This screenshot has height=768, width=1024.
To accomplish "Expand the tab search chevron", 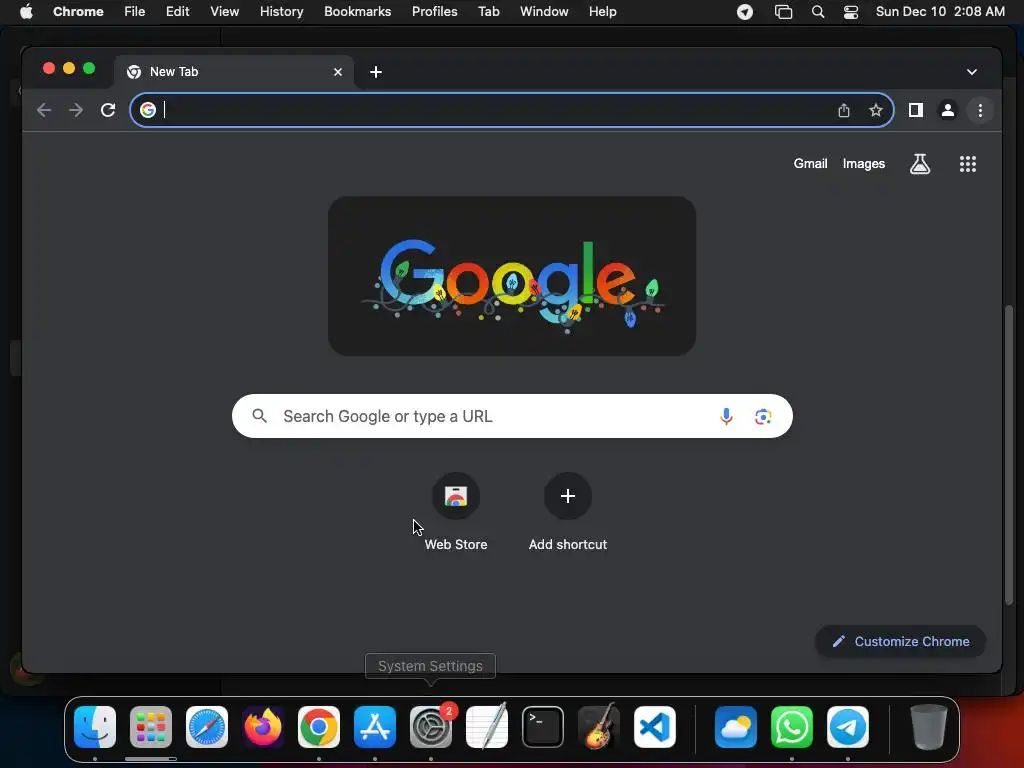I will 972,72.
